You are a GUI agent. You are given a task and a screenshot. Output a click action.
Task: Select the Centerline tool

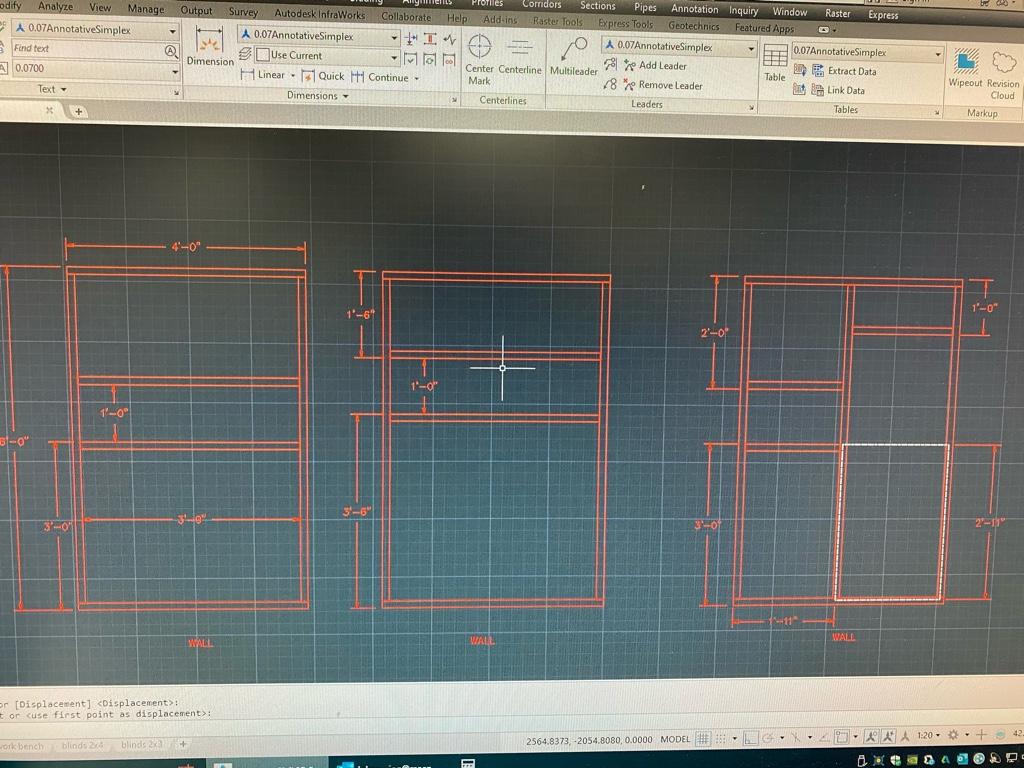tap(520, 57)
